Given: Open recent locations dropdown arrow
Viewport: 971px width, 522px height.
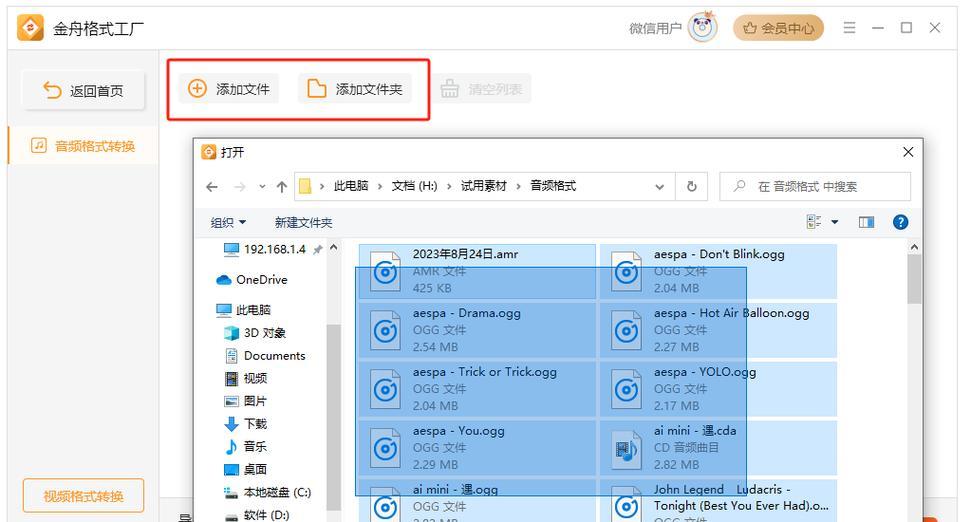Looking at the screenshot, I should click(262, 186).
